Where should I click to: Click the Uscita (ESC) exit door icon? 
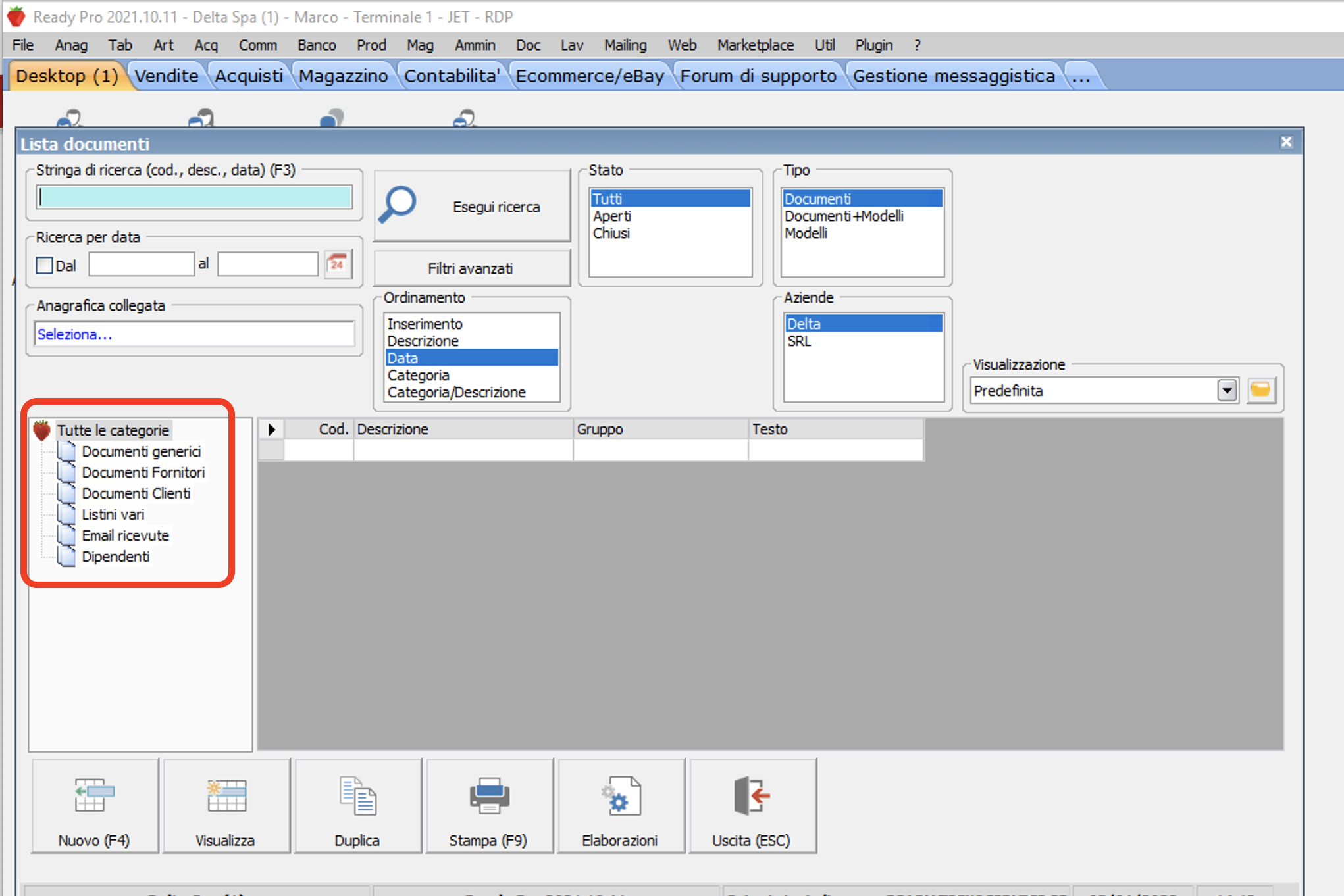[x=752, y=795]
